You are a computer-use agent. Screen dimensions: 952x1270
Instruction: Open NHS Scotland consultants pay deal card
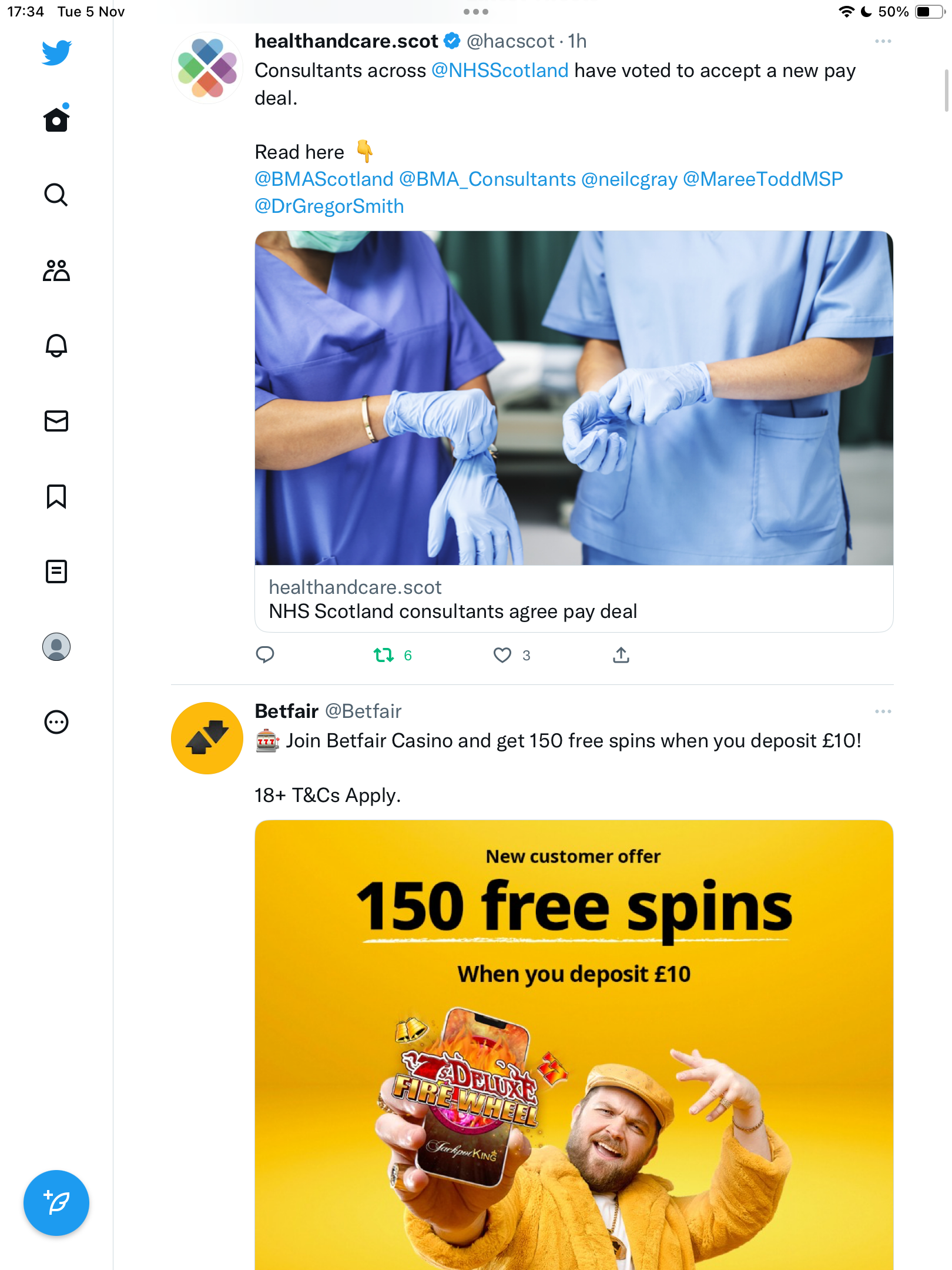click(x=574, y=432)
